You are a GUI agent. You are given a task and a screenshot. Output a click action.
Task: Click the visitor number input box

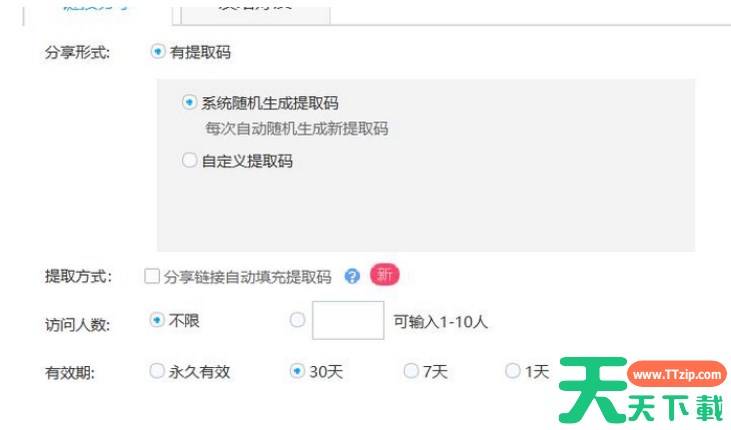click(347, 321)
